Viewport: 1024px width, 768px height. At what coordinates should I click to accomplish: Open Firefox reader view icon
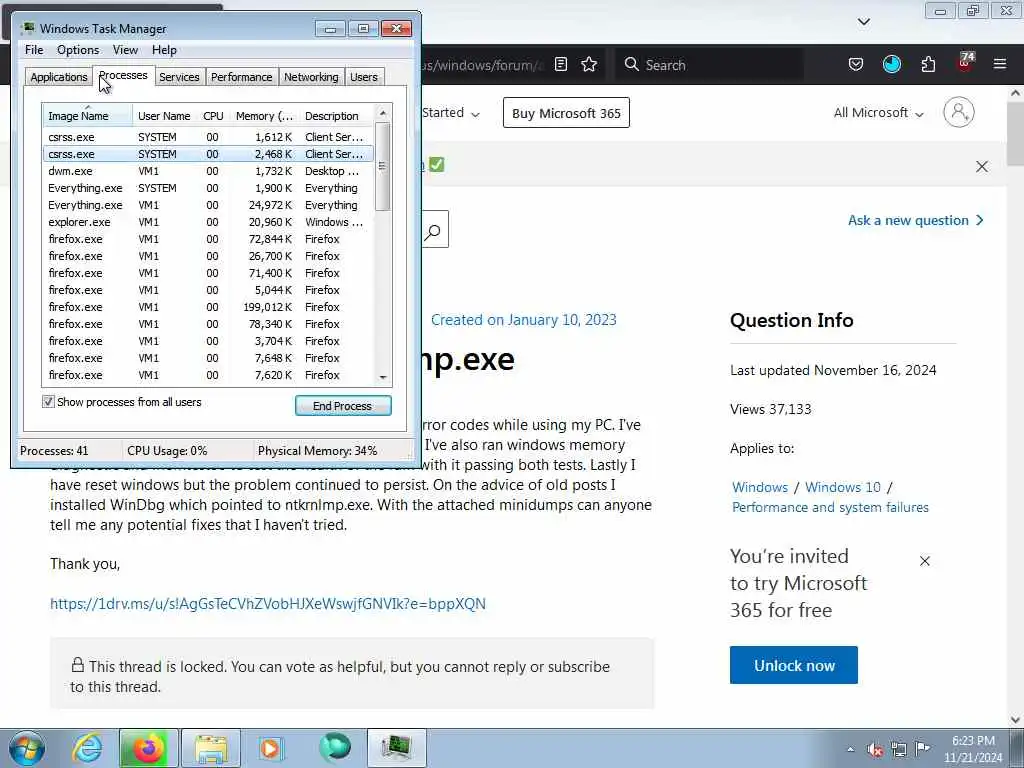(560, 64)
